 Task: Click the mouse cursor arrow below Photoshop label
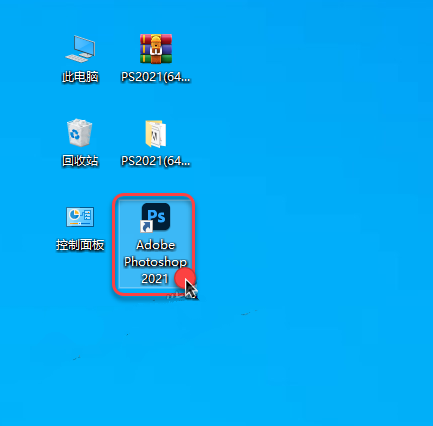click(191, 289)
